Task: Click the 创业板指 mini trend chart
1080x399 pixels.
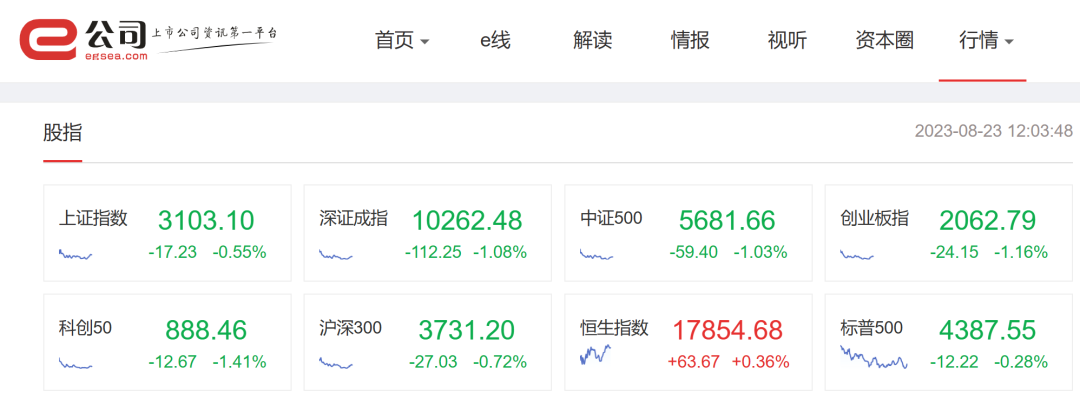Action: coord(857,255)
